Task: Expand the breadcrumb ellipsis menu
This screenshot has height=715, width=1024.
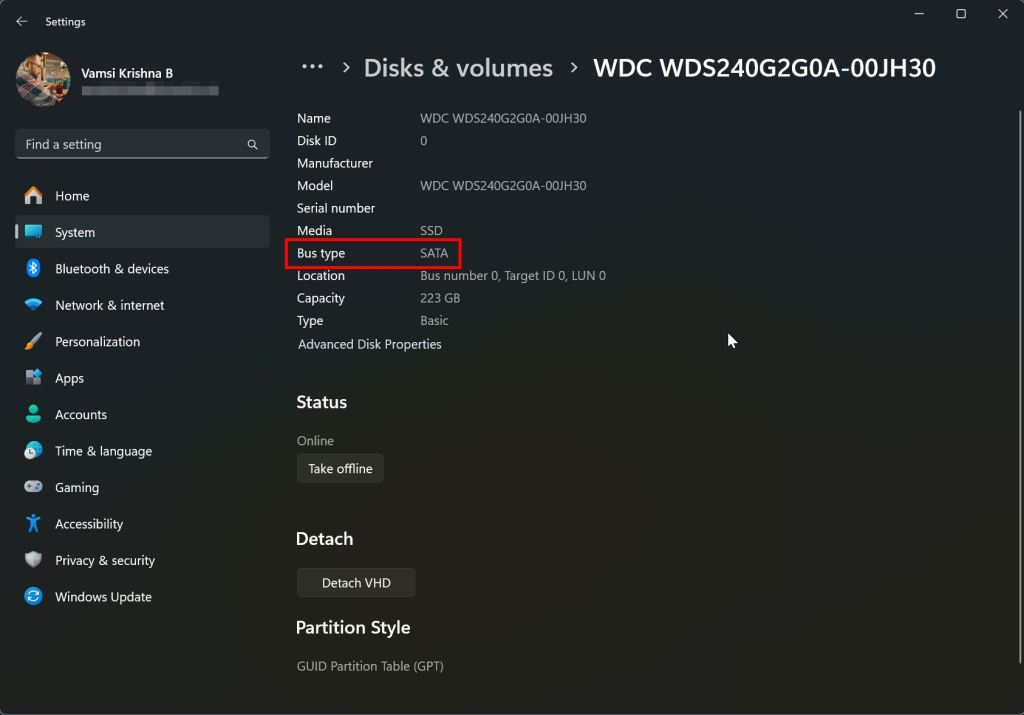Action: click(312, 67)
